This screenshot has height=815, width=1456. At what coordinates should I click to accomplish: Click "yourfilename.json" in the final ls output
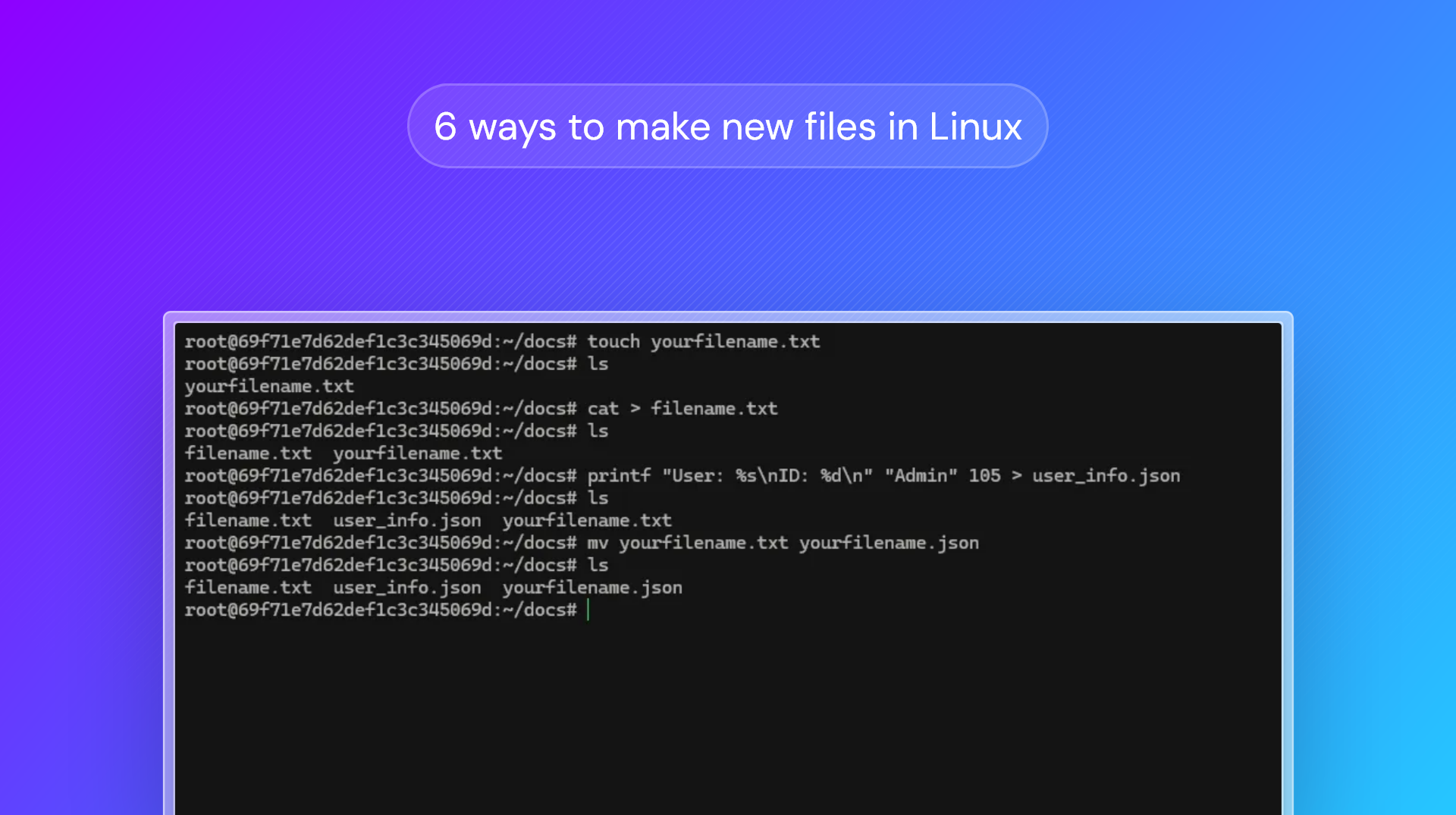coord(592,588)
